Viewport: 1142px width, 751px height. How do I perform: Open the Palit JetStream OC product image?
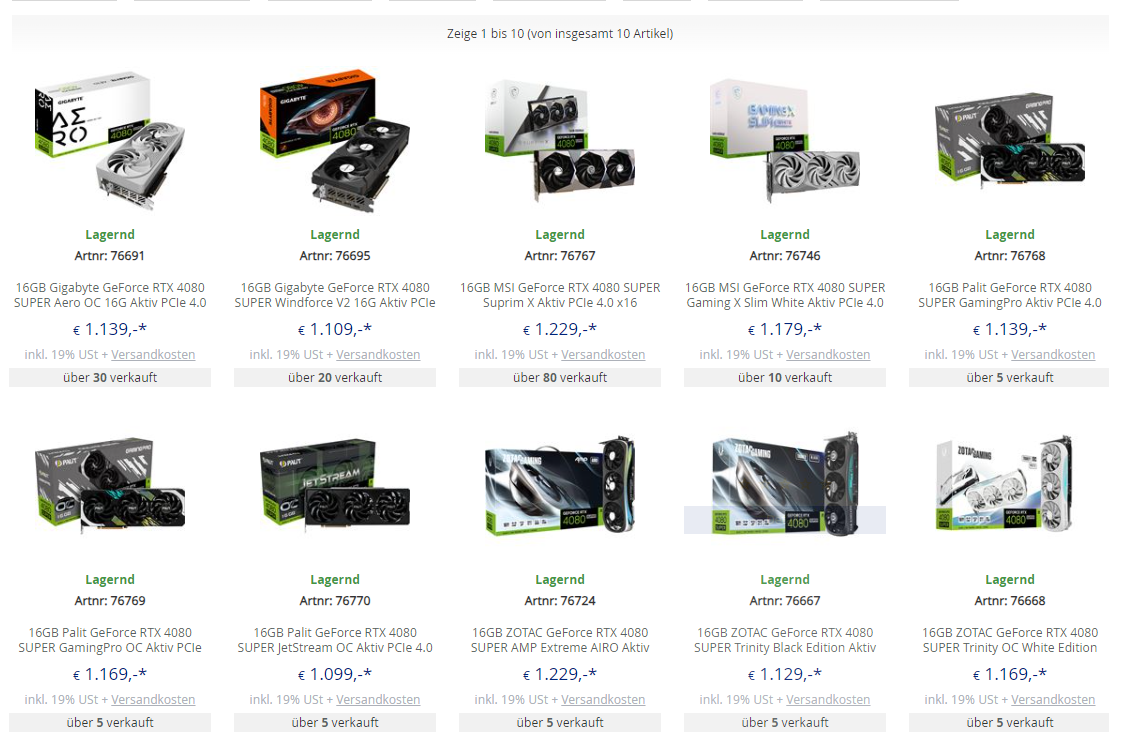(335, 483)
